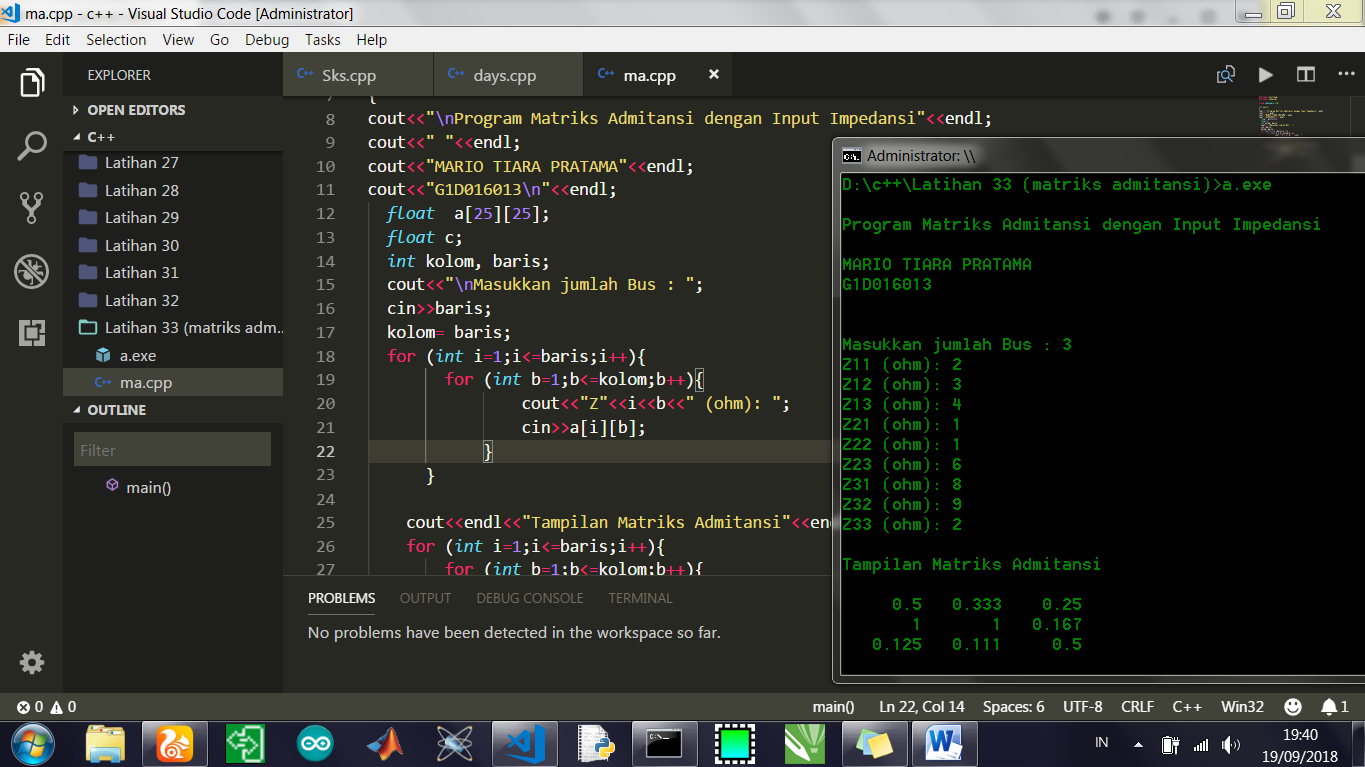Send feedback via the smiley icon
Image resolution: width=1365 pixels, height=767 pixels.
pos(1292,706)
